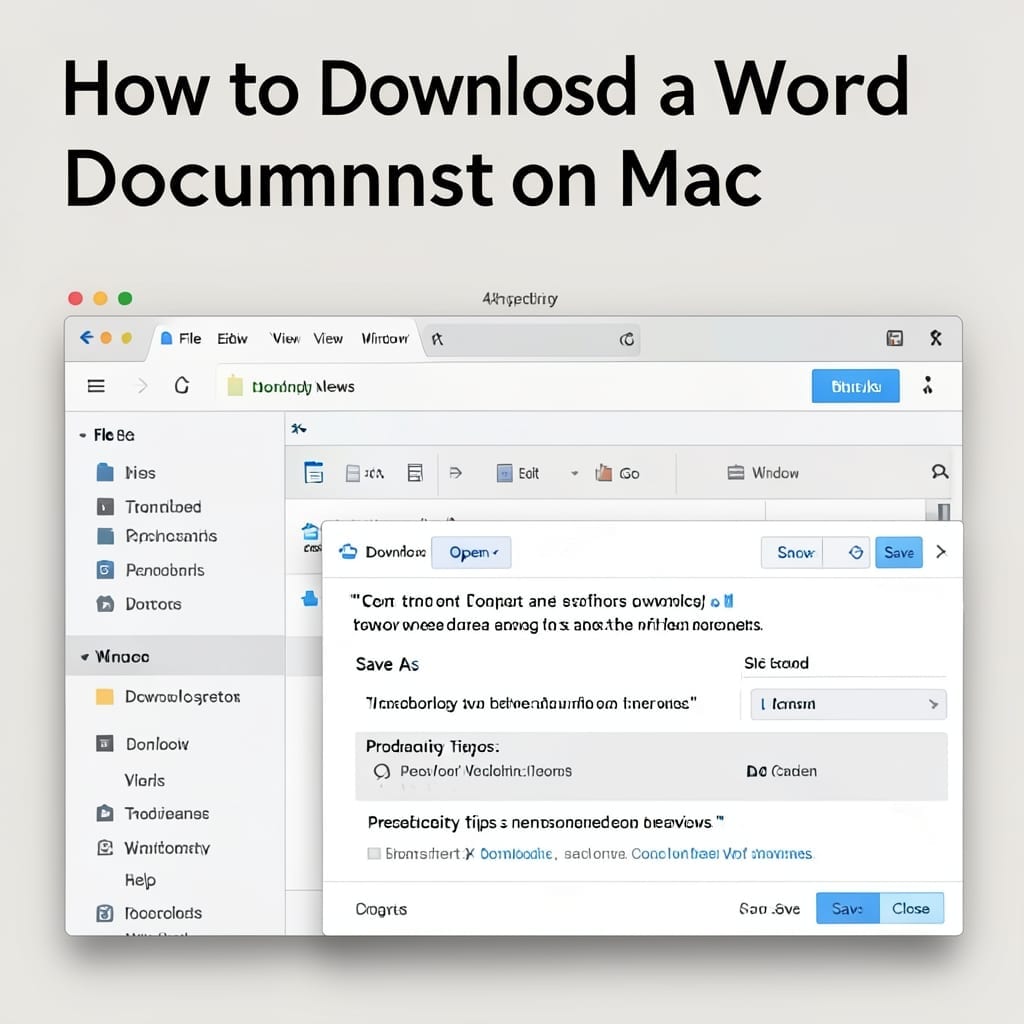Select the Fies folder in sidebar
The image size is (1024, 1024).
[x=126, y=472]
